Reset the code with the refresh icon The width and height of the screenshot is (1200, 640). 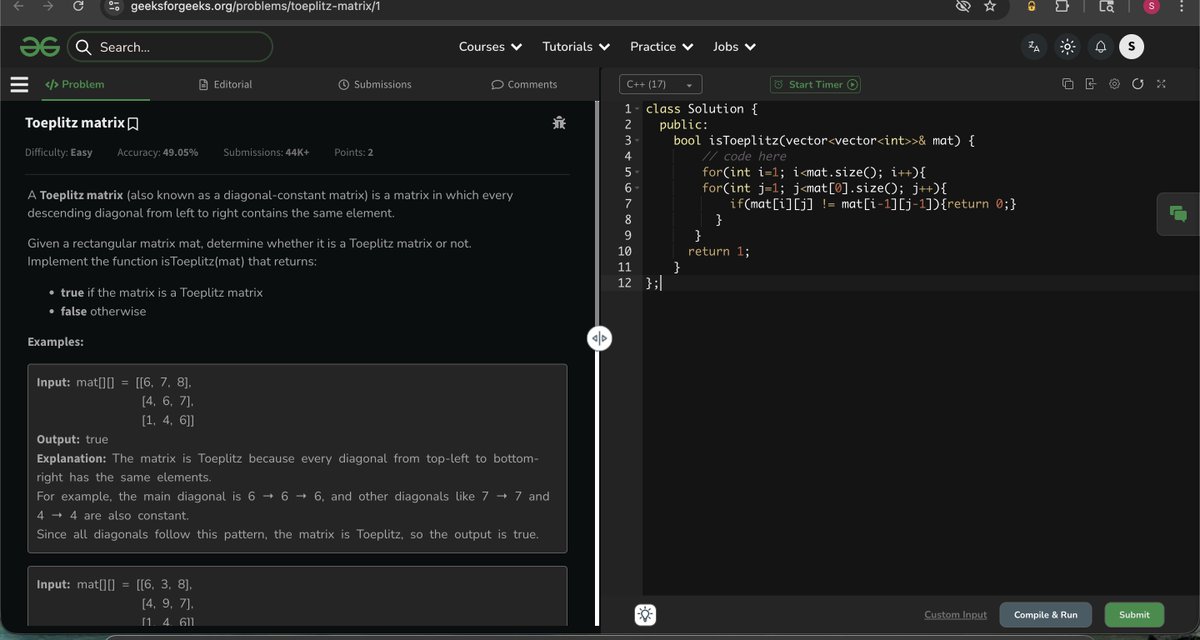point(1137,84)
